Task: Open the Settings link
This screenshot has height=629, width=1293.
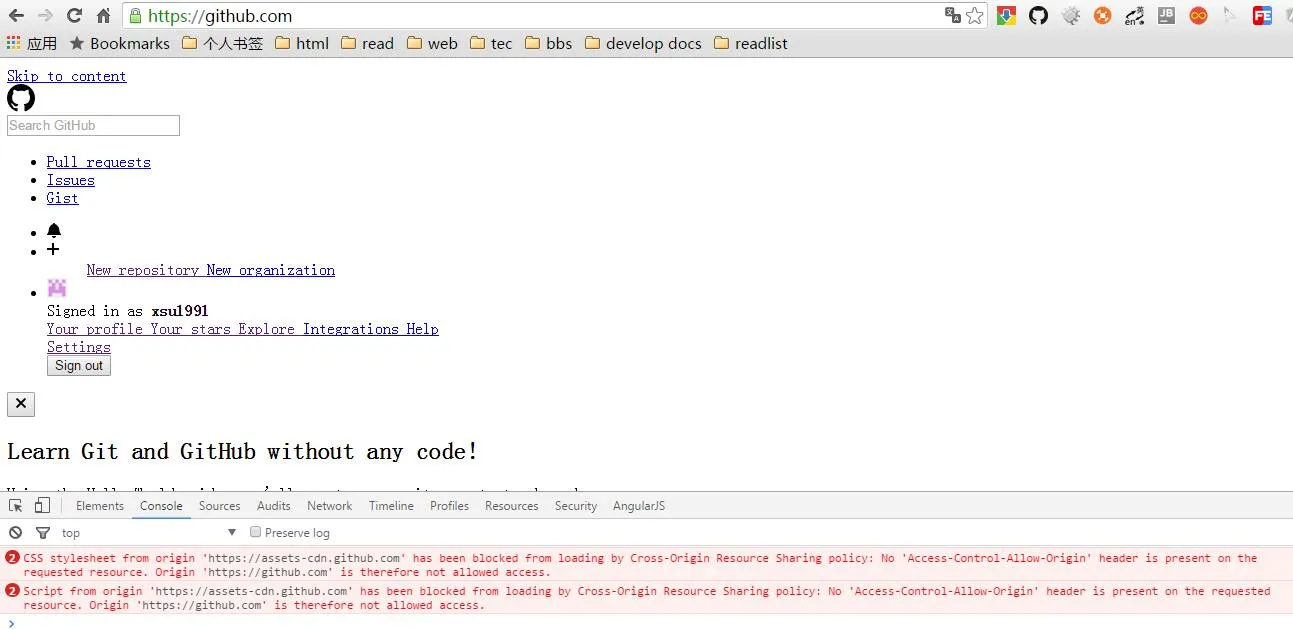Action: 79,347
